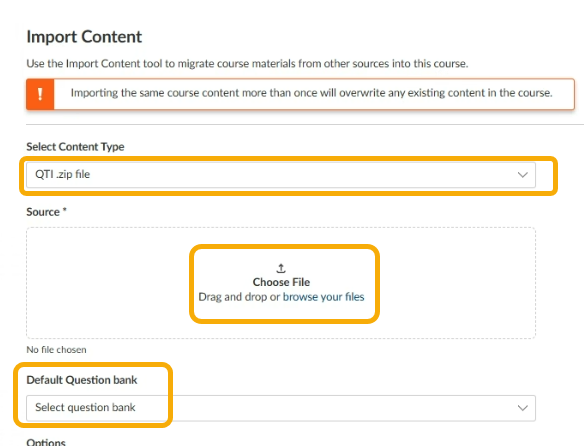Click the overwrite warning message text
The image size is (584, 446).
pos(311,93)
